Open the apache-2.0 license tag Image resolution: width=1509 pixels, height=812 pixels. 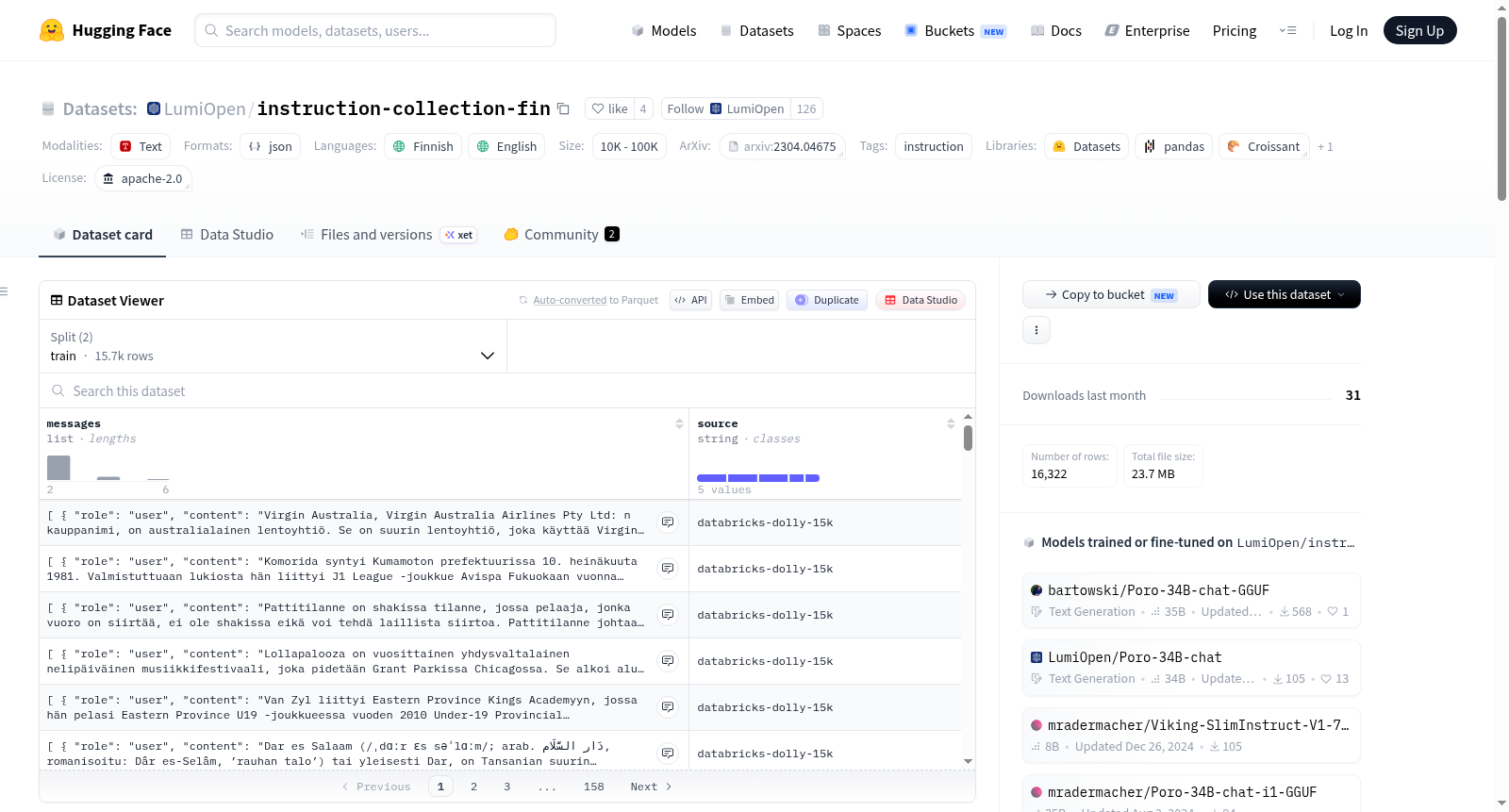(143, 178)
